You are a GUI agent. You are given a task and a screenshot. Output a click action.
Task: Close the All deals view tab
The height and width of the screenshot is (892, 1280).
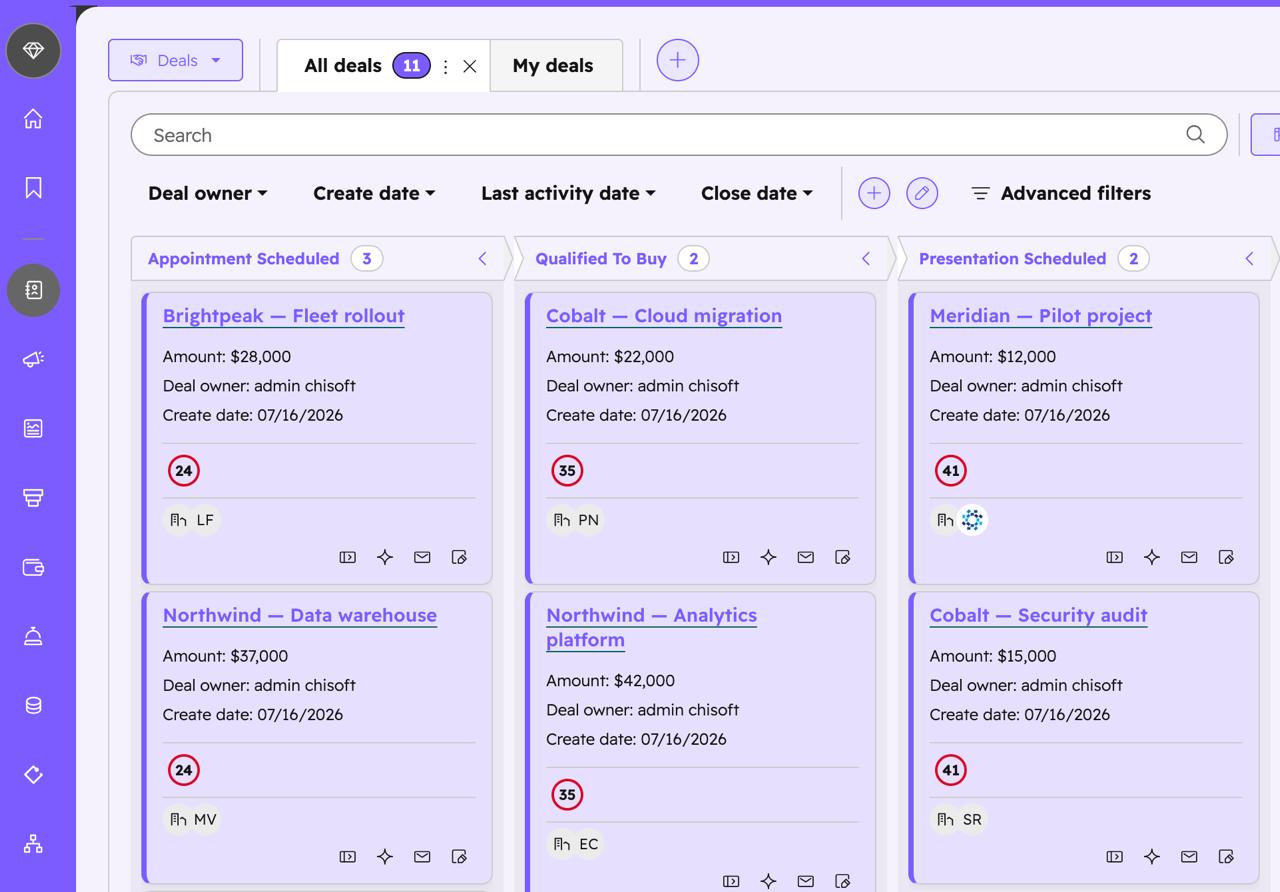point(470,66)
